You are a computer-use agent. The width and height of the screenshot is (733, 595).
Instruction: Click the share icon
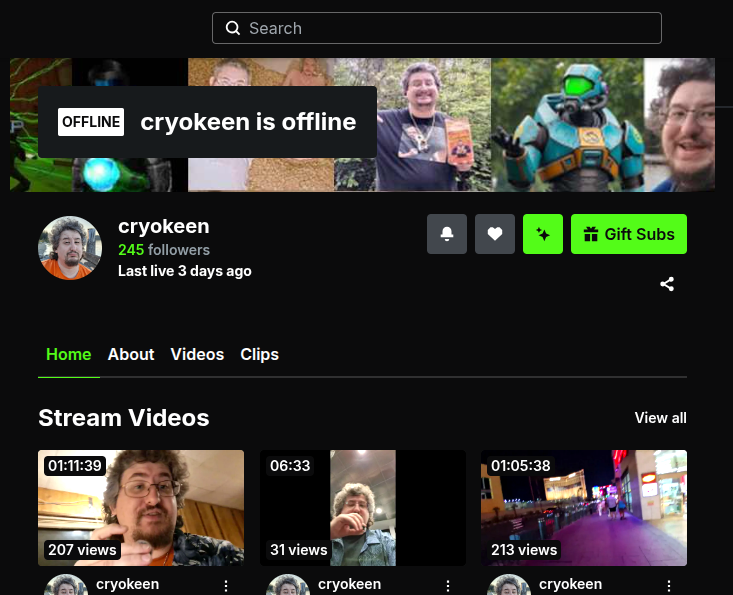(667, 284)
